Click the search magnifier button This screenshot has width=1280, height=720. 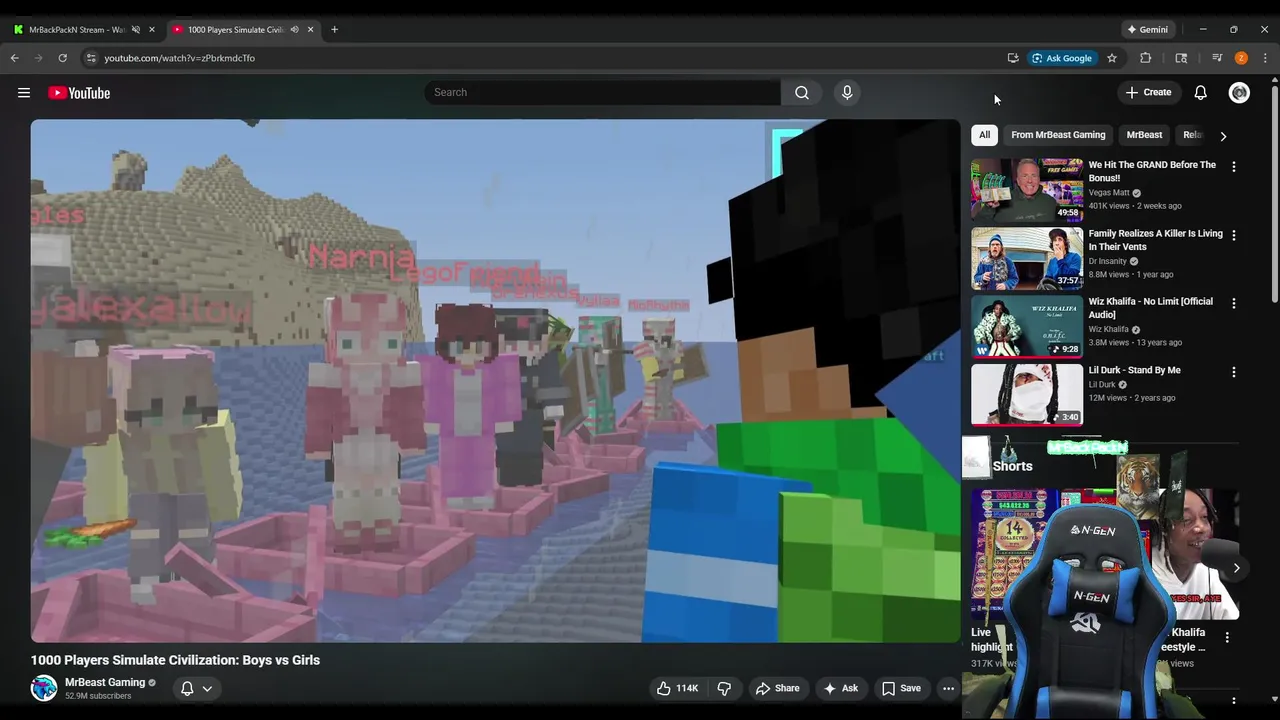[802, 92]
